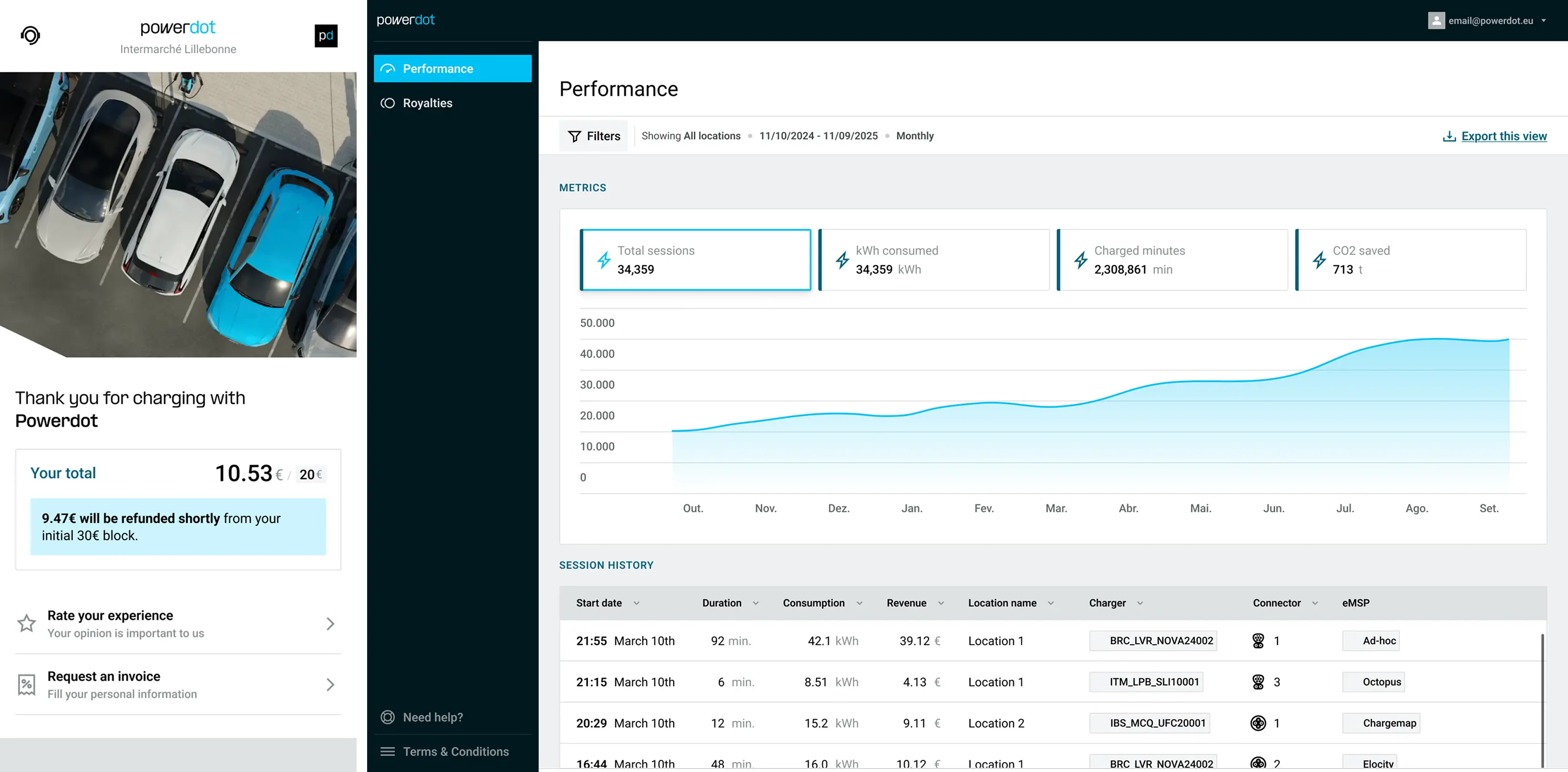Select the CO2 saved metric card
1568x772 pixels.
[1411, 260]
